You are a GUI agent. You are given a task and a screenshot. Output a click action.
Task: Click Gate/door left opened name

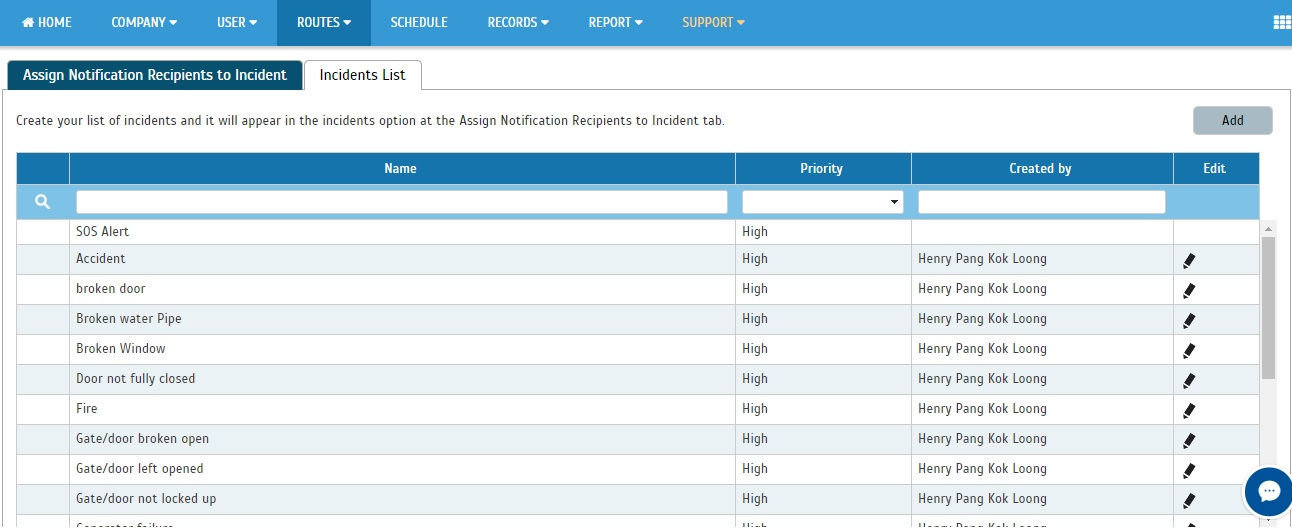point(140,468)
